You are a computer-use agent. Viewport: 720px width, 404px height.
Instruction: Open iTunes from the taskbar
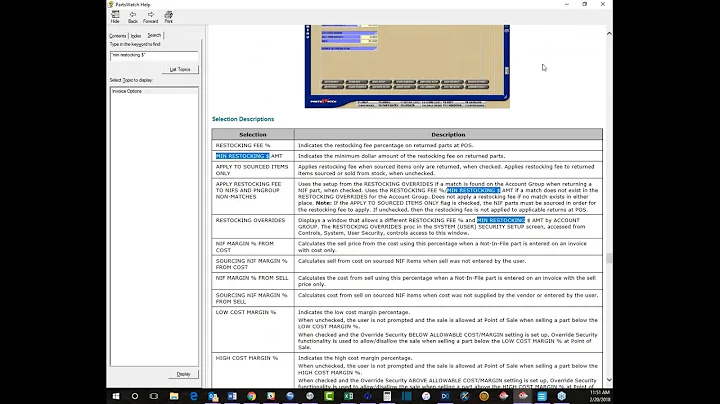tap(426, 396)
